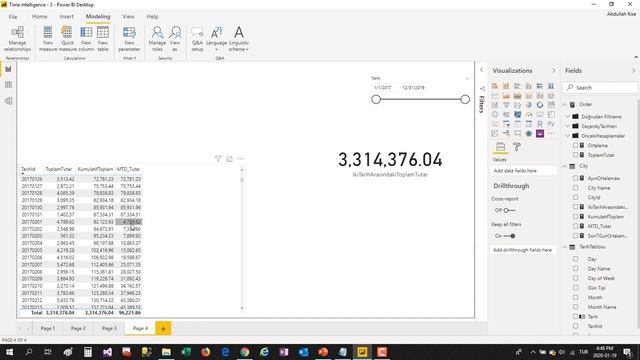Switch to Page 1 tab
The height and width of the screenshot is (360, 640).
pyautogui.click(x=47, y=328)
